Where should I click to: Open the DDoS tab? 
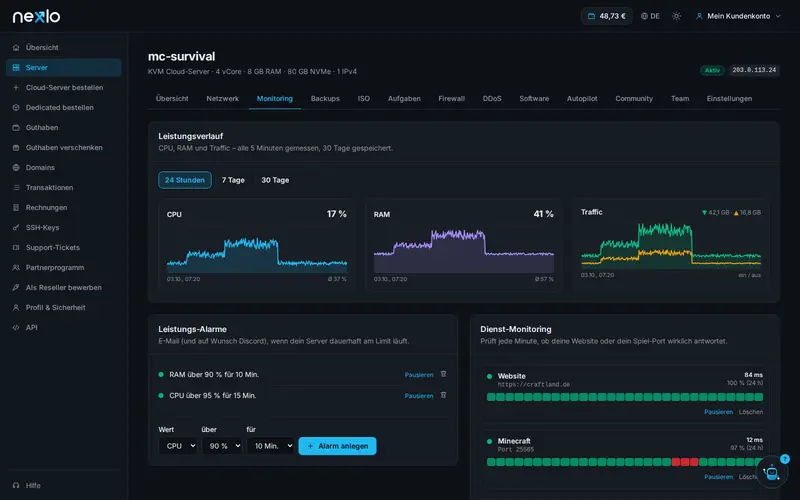[x=492, y=98]
